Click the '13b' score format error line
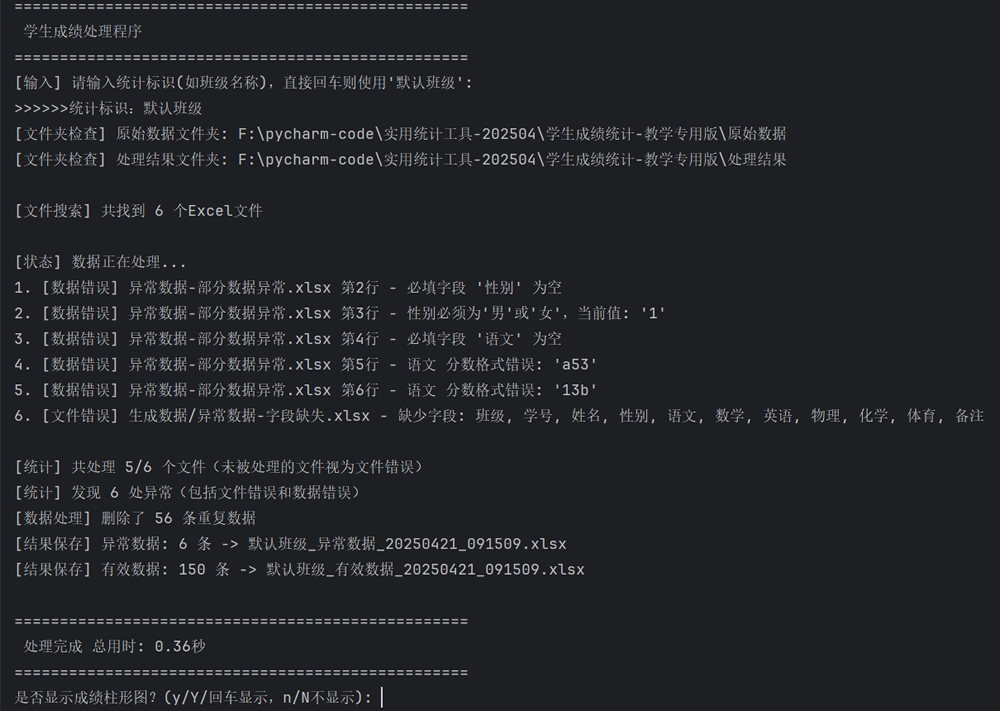Screen dimensions: 1000x711 307,390
